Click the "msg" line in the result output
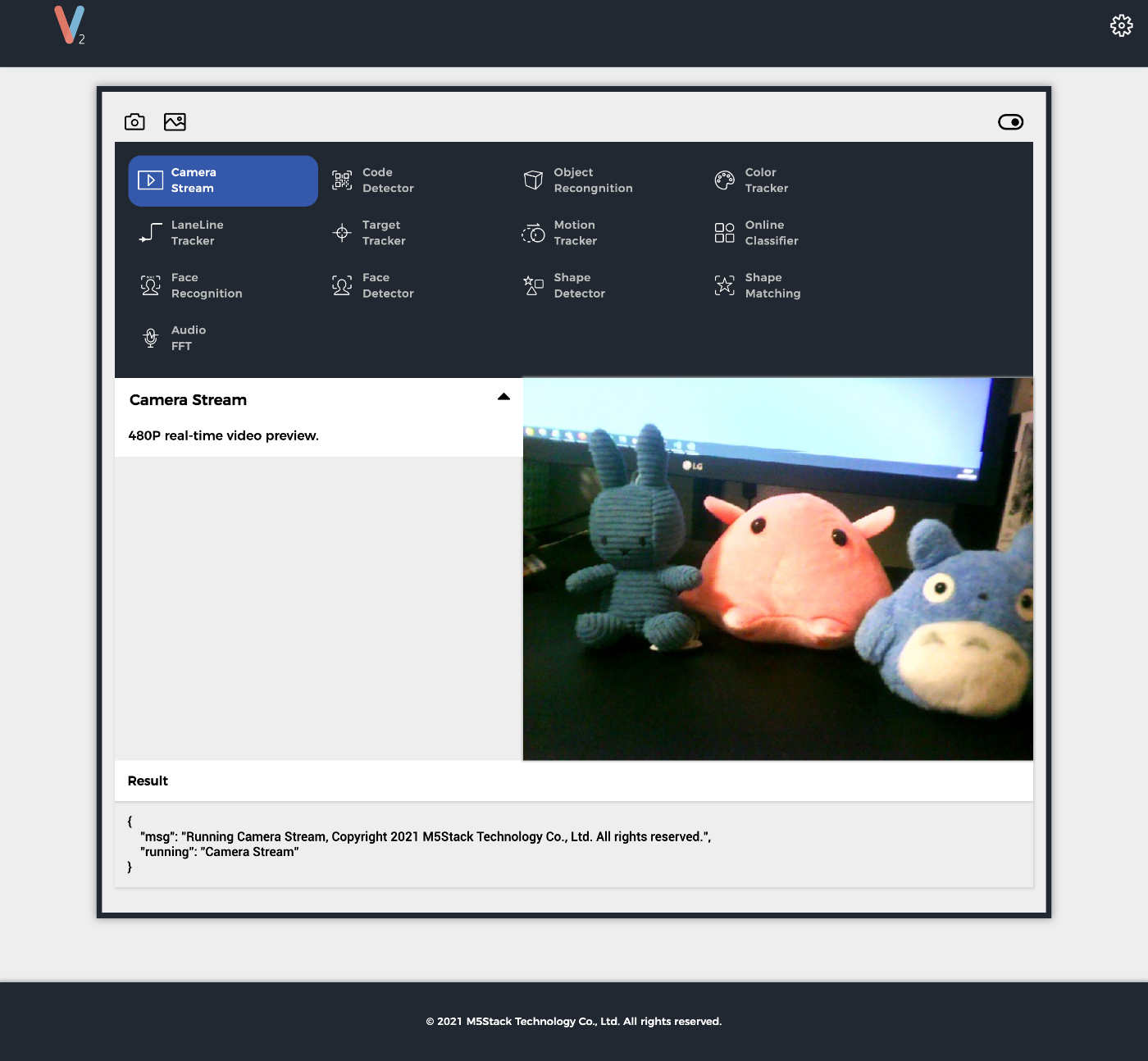Image resolution: width=1148 pixels, height=1061 pixels. click(426, 836)
